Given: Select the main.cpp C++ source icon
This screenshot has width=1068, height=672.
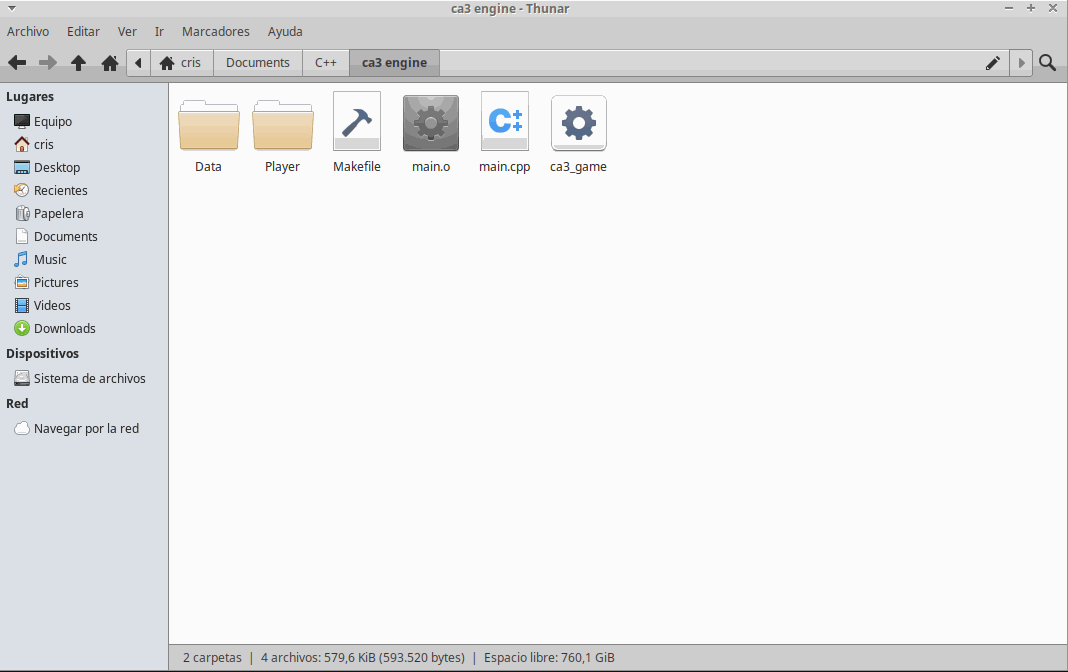Looking at the screenshot, I should [x=505, y=121].
